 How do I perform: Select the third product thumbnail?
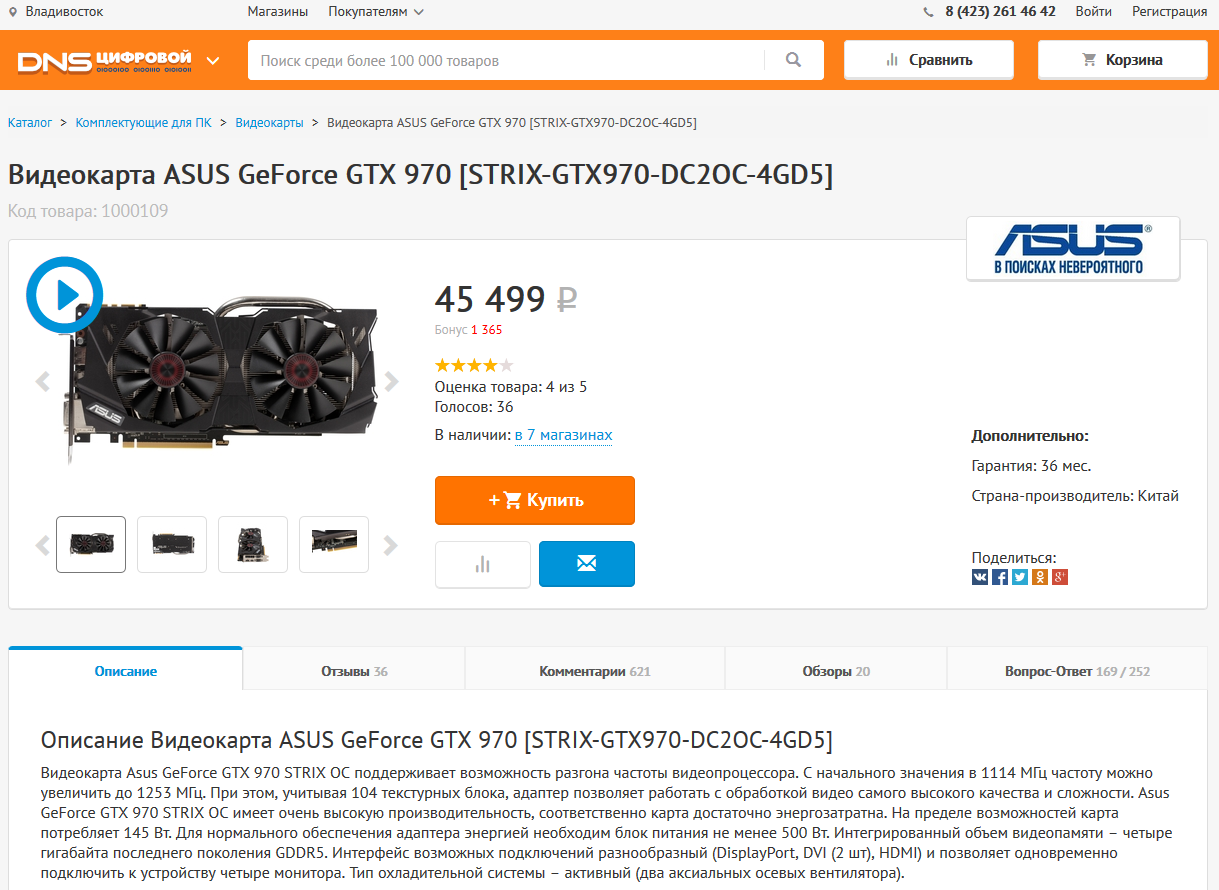coord(253,544)
